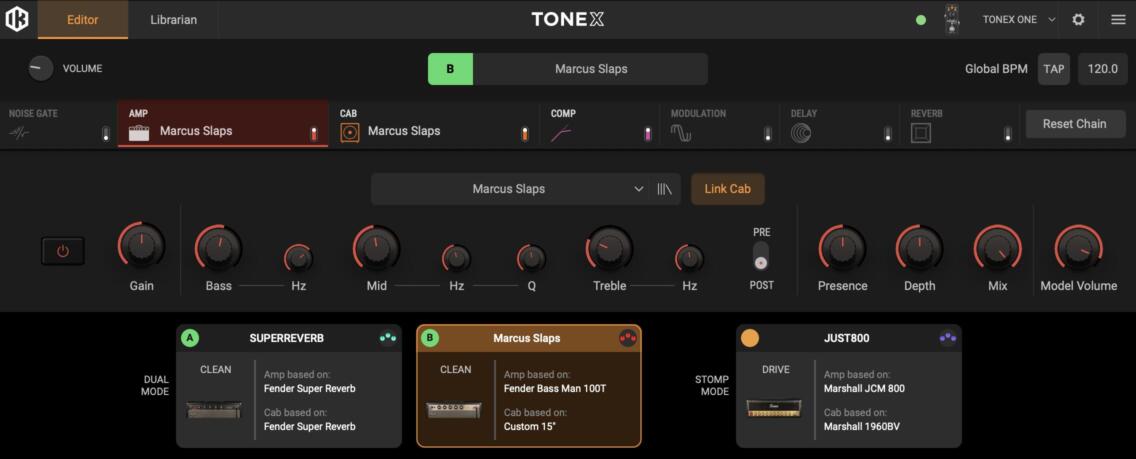
Task: Click the Treble knob
Action: 609,248
